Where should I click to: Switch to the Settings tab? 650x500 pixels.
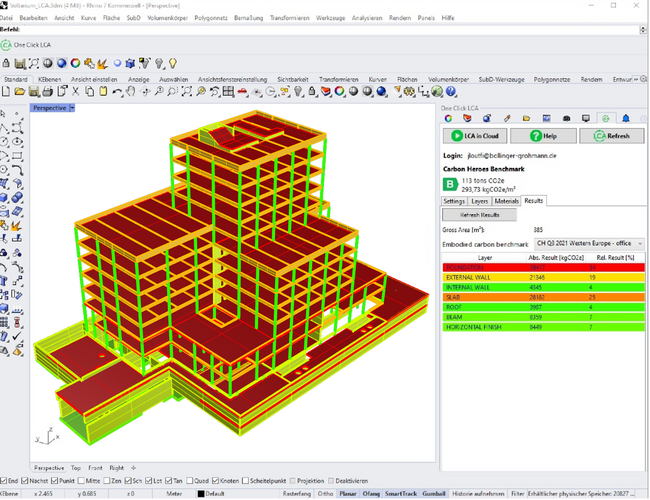point(454,201)
